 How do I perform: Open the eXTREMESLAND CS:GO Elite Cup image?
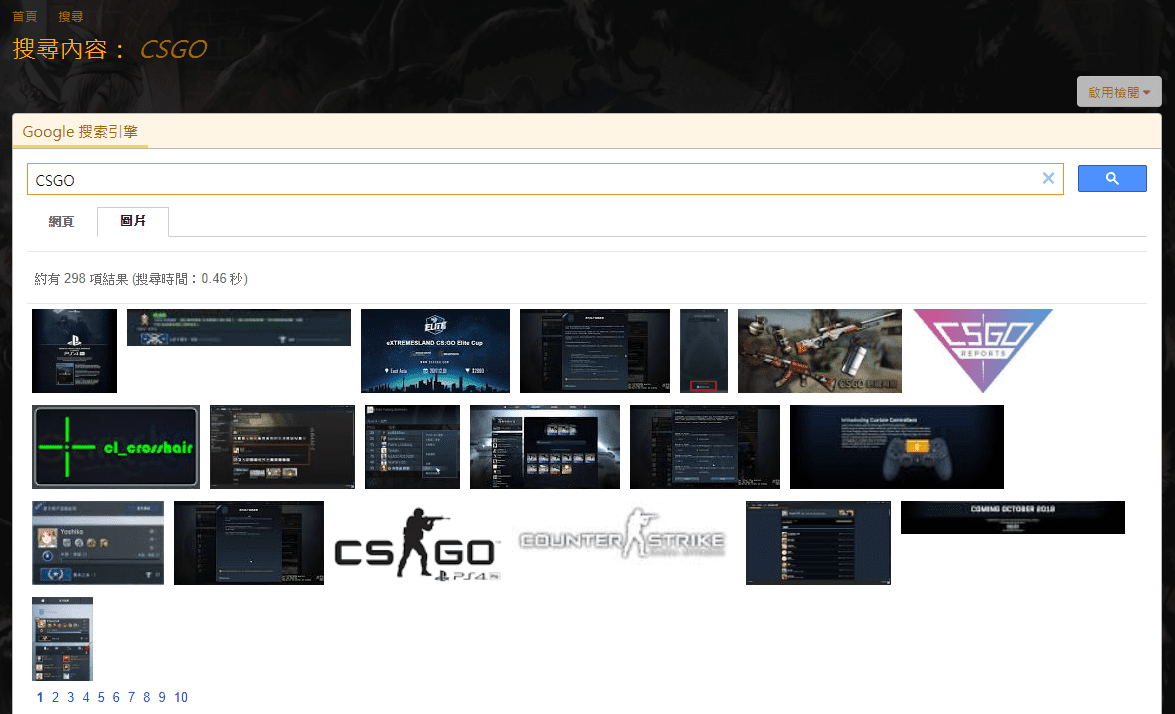point(435,351)
